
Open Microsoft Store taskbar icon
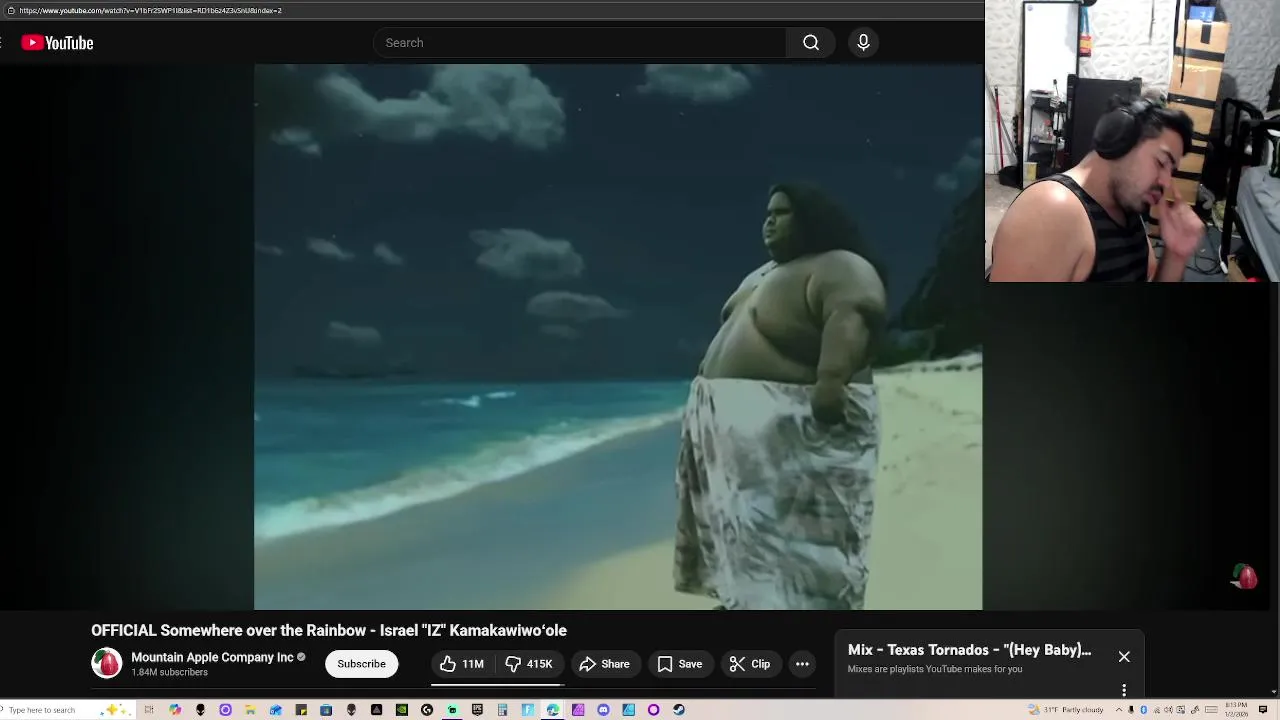pos(326,710)
